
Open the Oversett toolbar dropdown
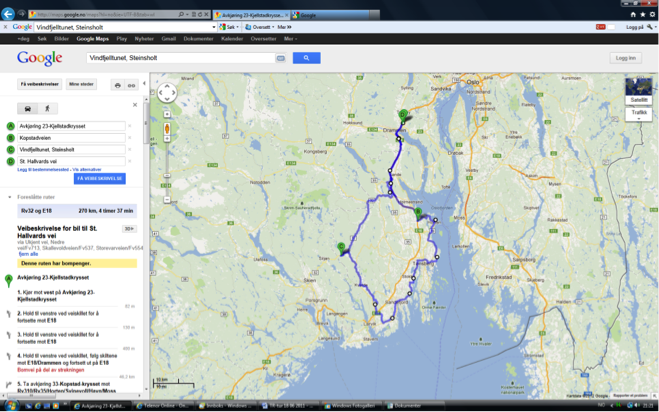(x=261, y=27)
